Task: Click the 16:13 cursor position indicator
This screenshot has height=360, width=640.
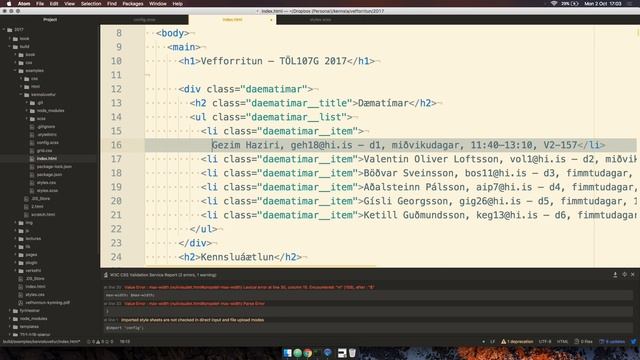Action: (x=124, y=342)
